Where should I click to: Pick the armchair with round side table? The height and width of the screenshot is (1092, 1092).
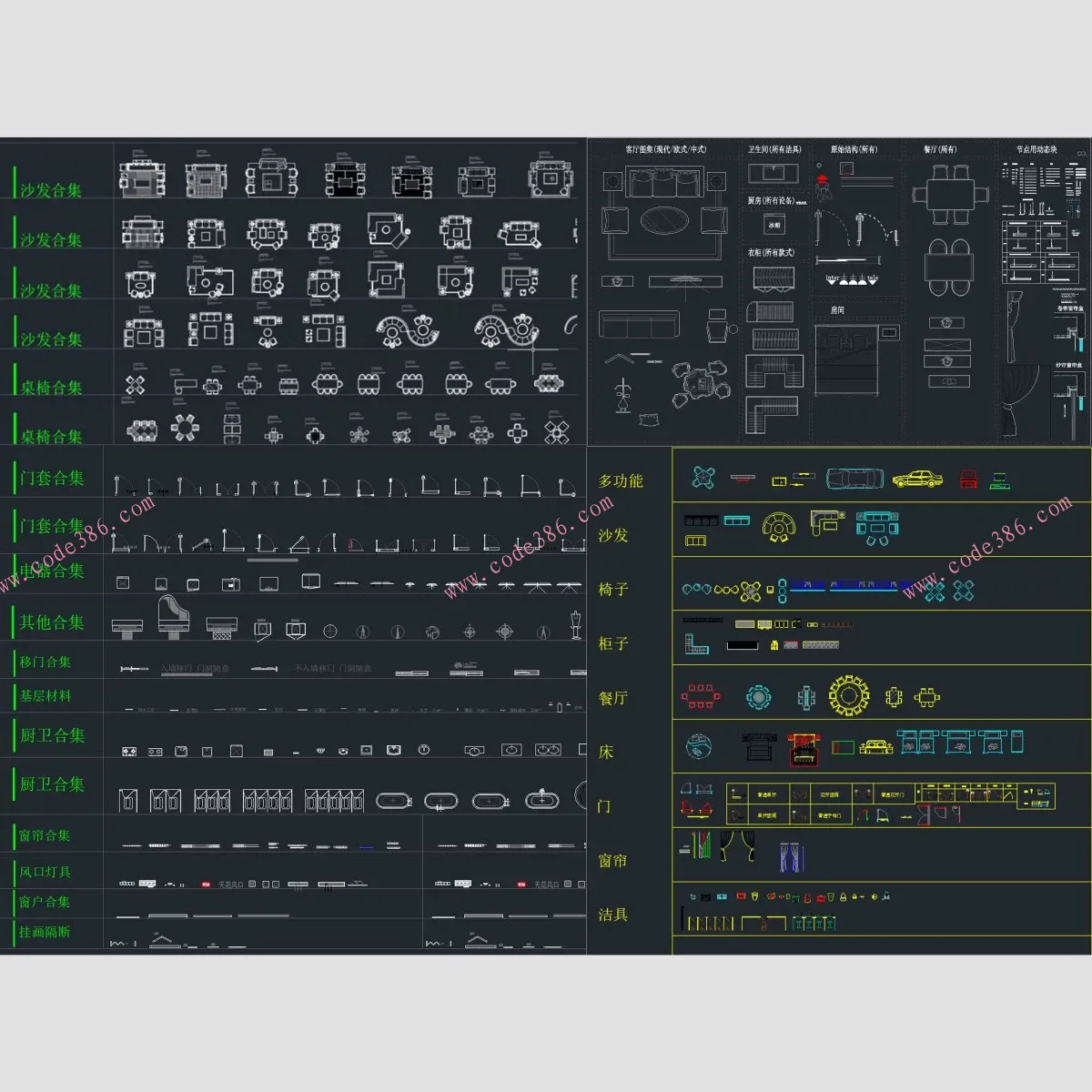[x=720, y=325]
